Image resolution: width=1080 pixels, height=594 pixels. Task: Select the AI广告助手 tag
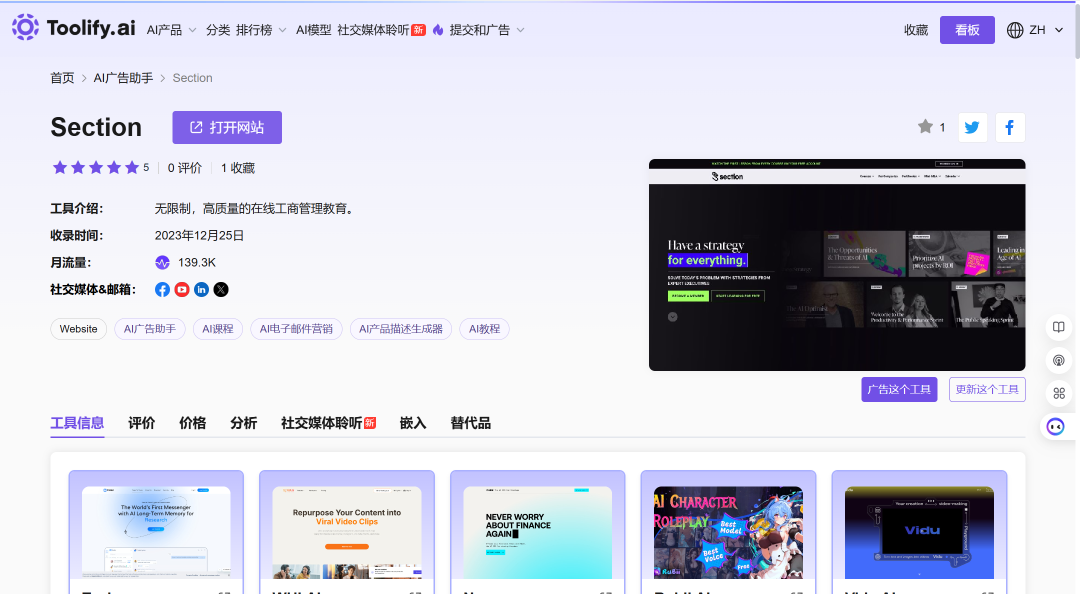[149, 329]
